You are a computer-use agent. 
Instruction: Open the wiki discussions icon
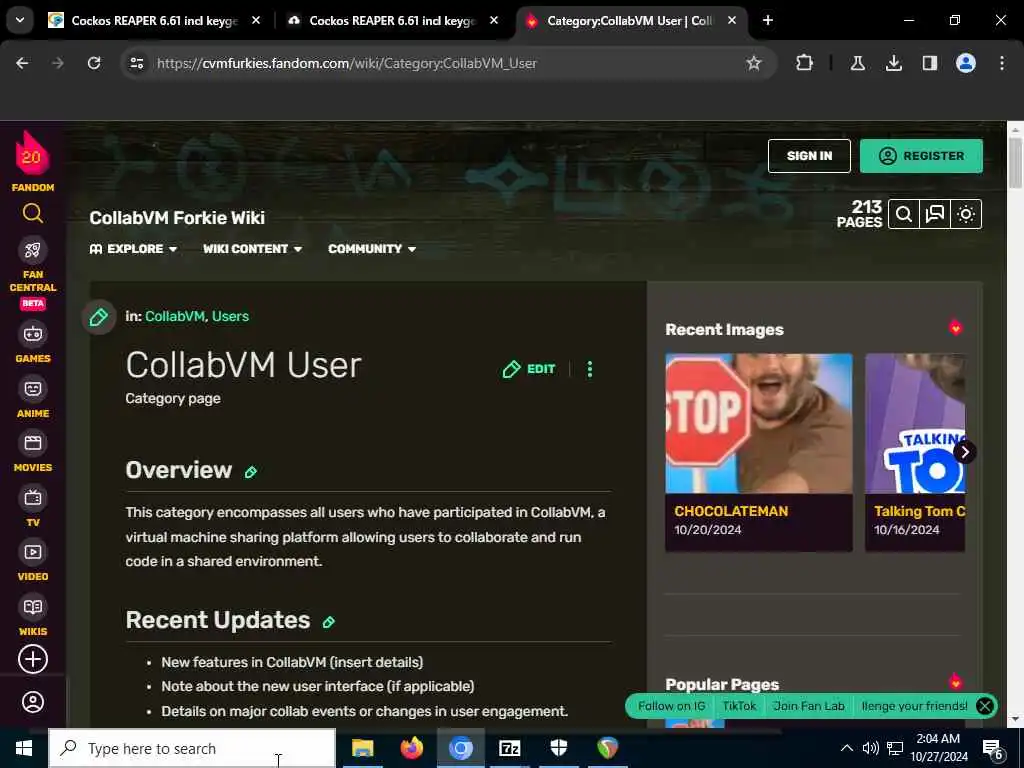pyautogui.click(x=935, y=214)
